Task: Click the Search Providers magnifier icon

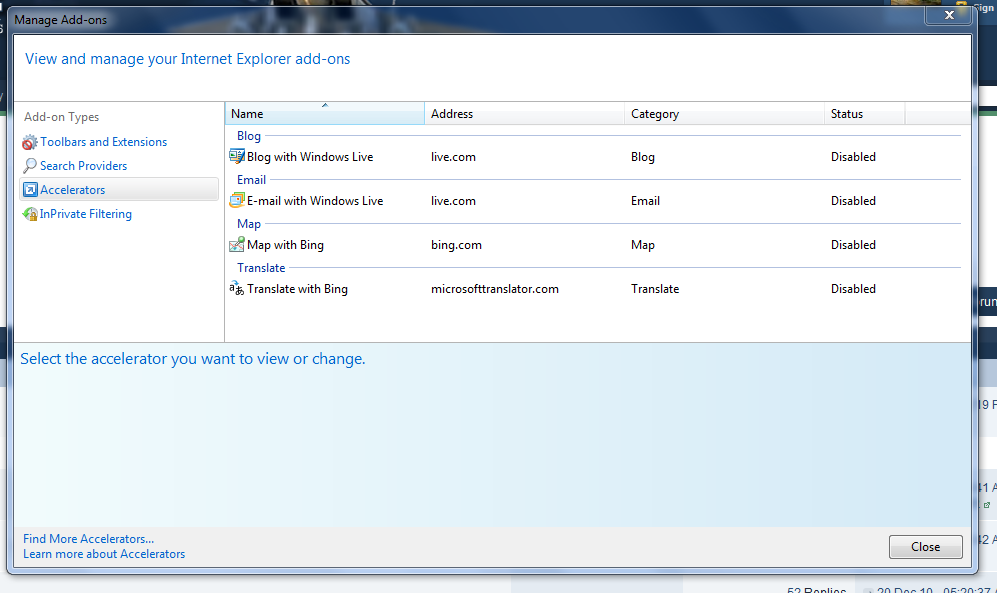Action: click(30, 166)
